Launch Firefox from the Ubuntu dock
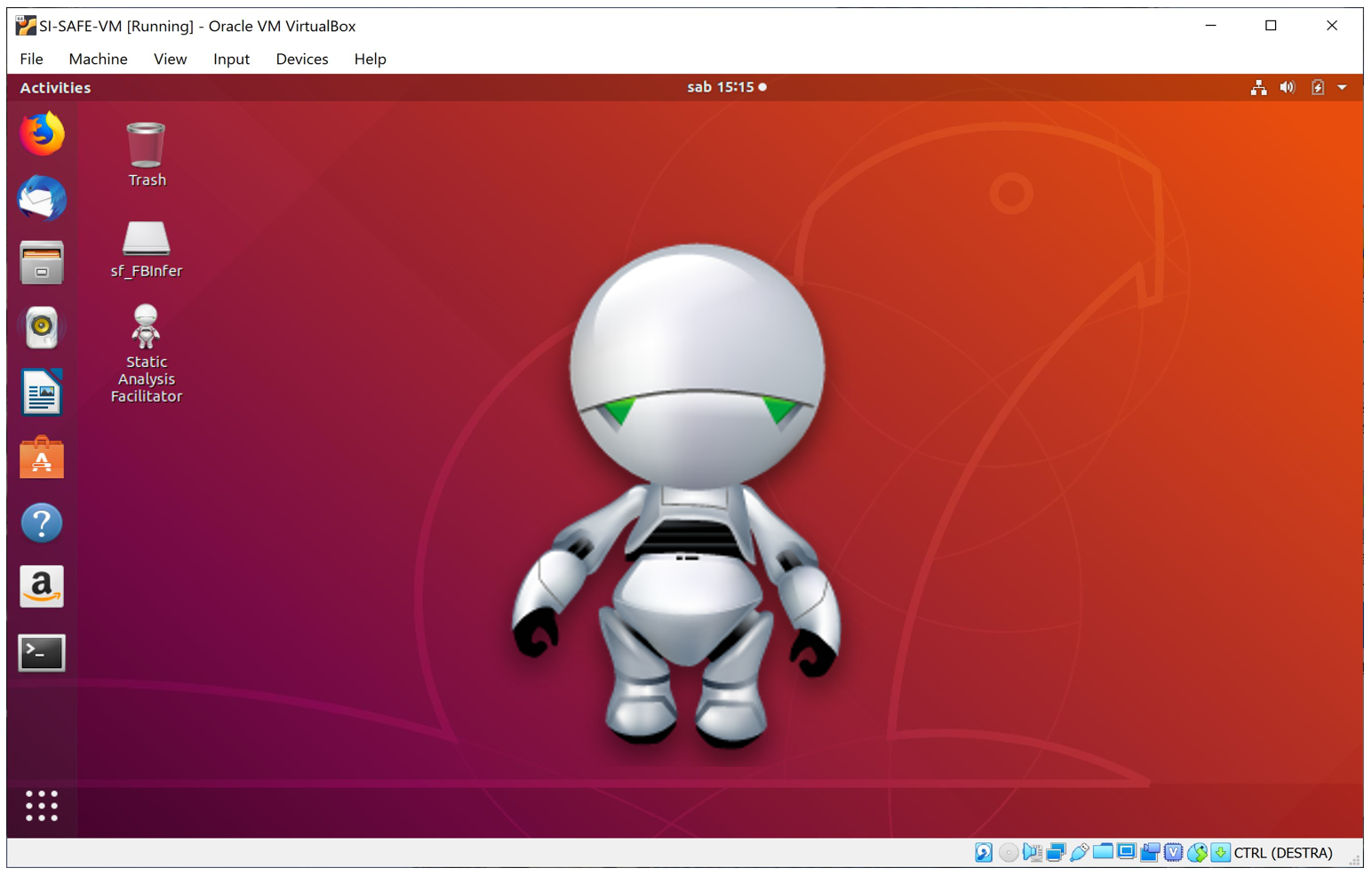The image size is (1372, 876). click(x=42, y=134)
